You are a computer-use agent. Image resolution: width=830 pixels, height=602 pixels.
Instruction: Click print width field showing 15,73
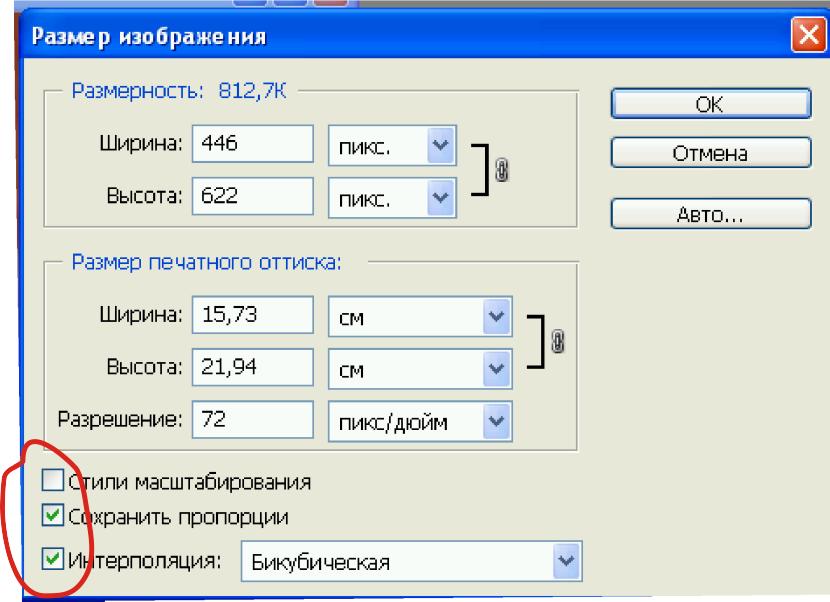click(x=252, y=315)
